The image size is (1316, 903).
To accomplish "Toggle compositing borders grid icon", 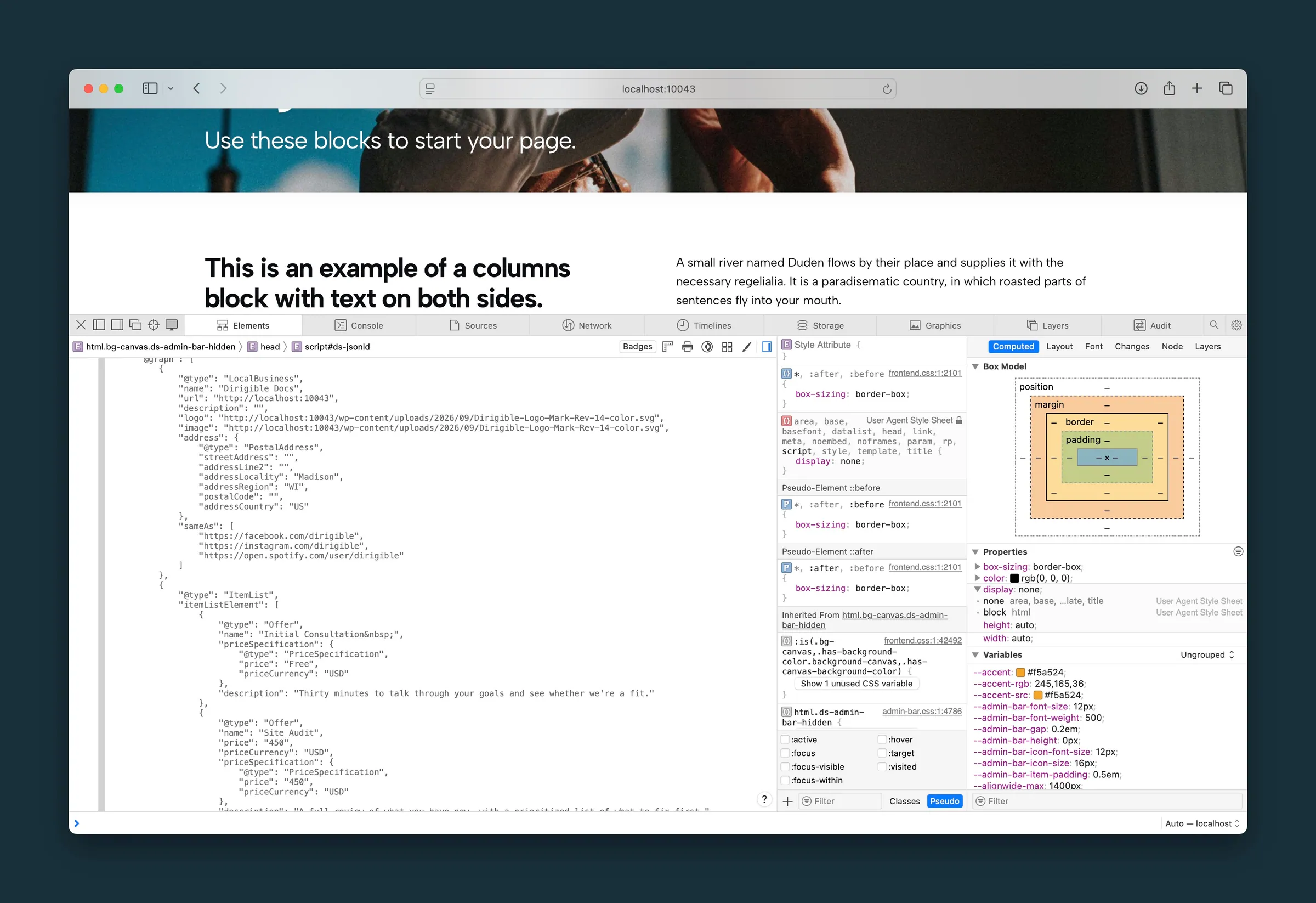I will 727,347.
